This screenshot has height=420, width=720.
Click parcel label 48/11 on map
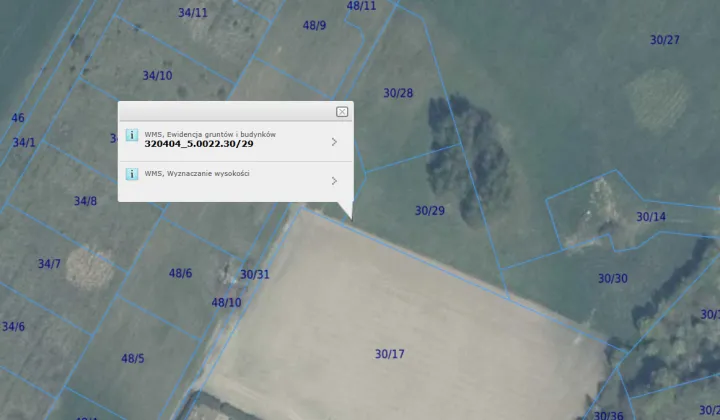pos(361,6)
